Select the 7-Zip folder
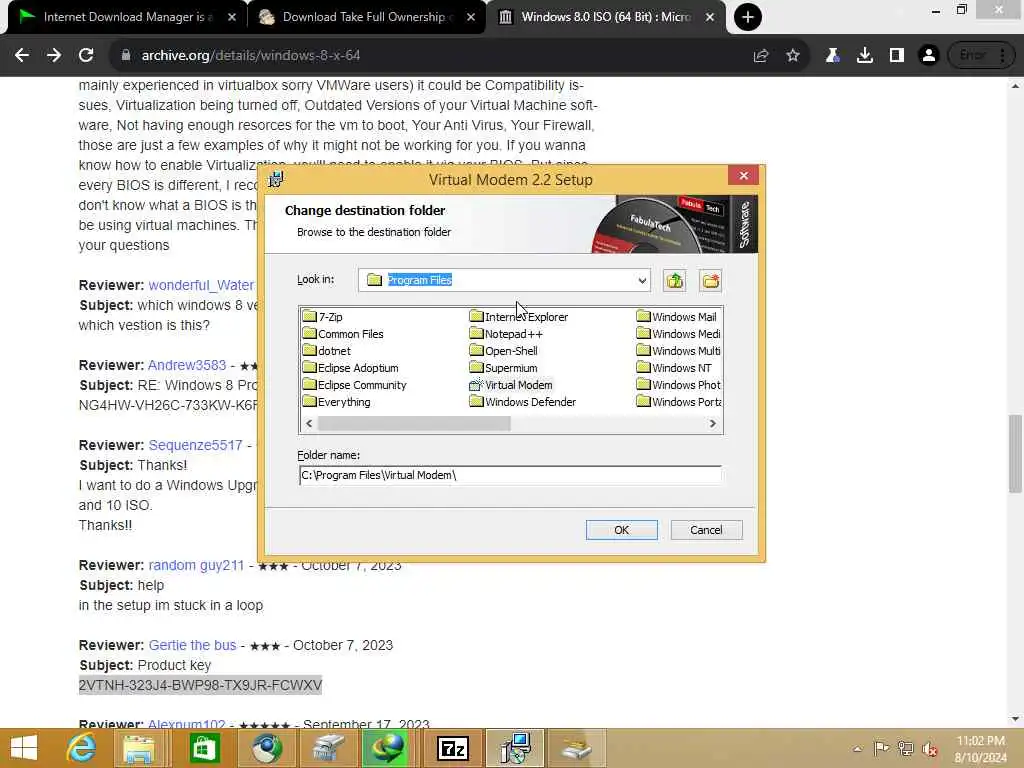The width and height of the screenshot is (1024, 768). pyautogui.click(x=323, y=317)
